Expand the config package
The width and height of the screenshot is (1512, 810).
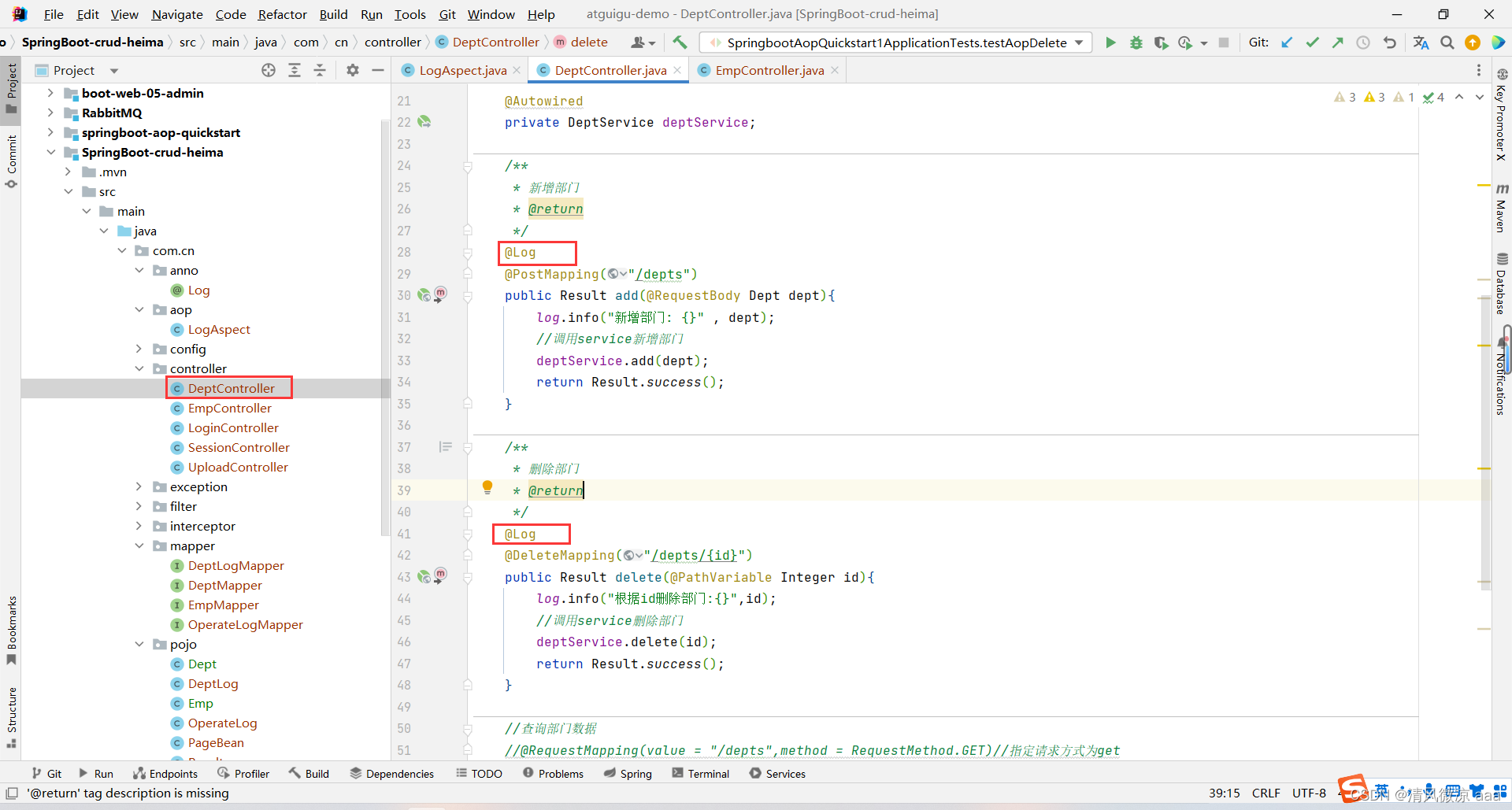139,349
